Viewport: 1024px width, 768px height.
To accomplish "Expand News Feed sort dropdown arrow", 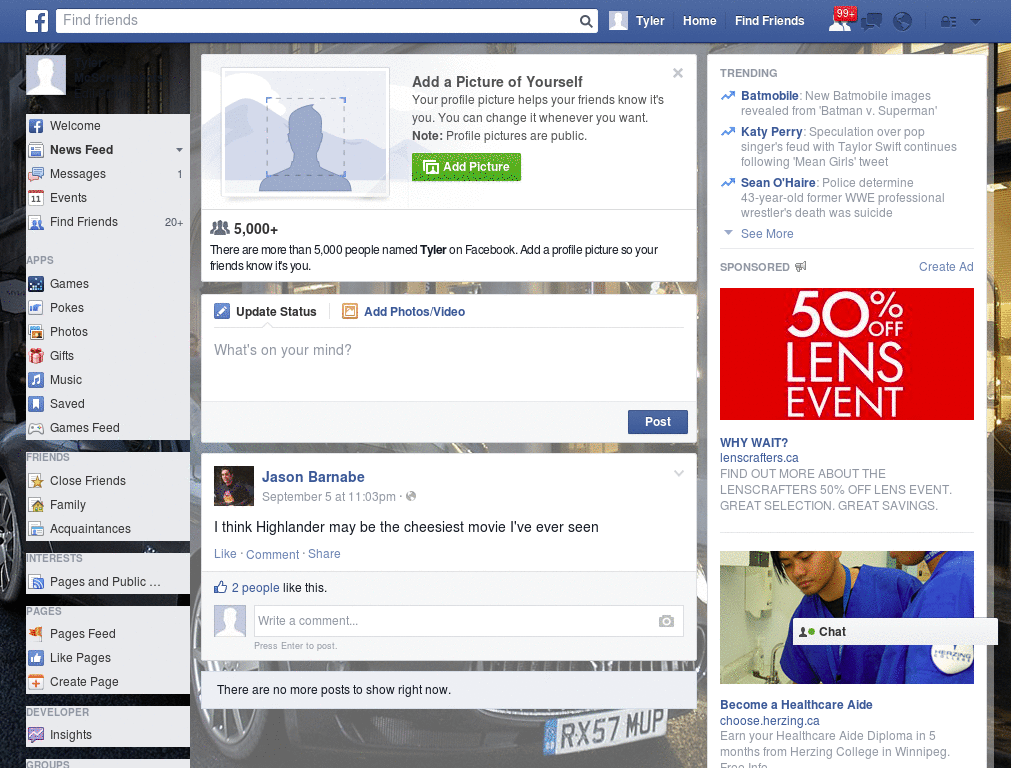I will (x=179, y=150).
